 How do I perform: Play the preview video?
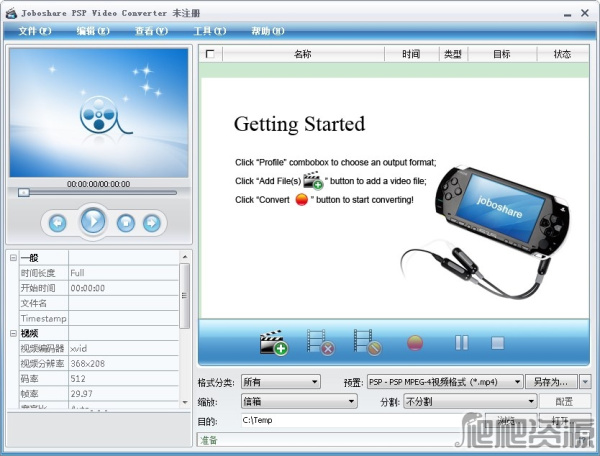tap(93, 221)
